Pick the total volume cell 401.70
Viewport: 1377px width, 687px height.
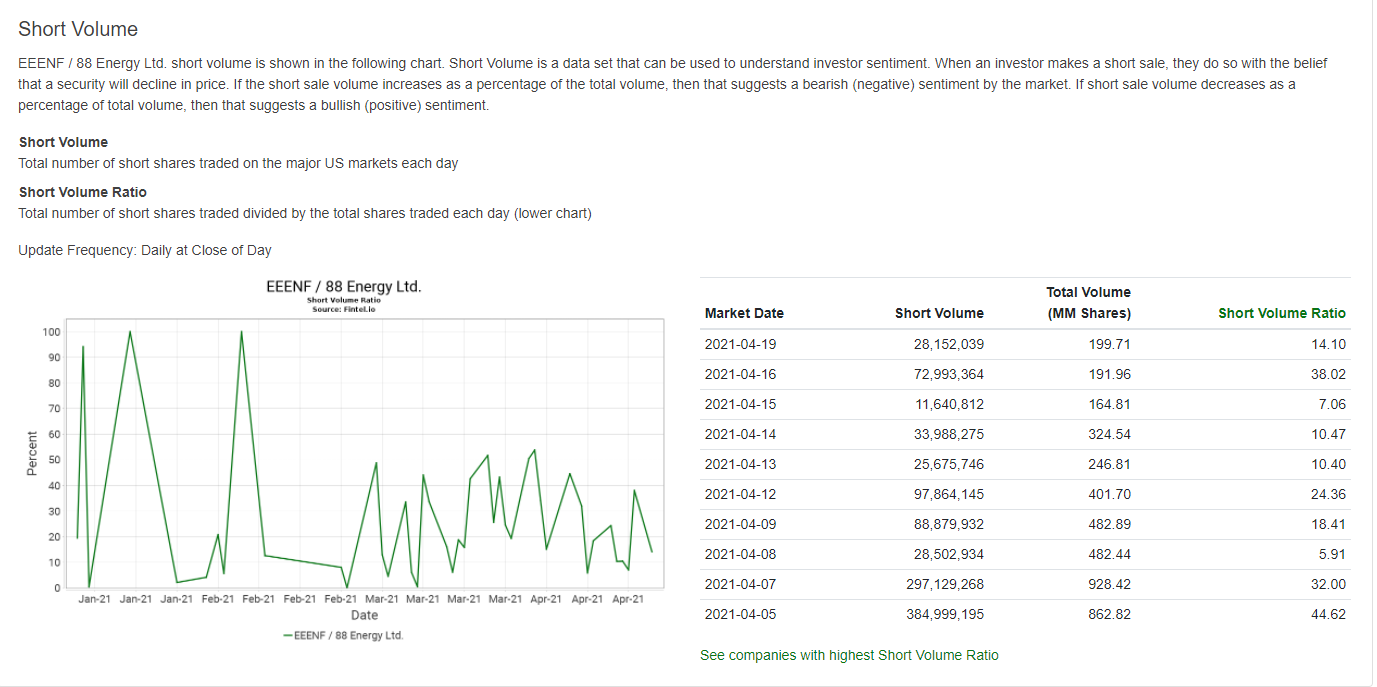(1110, 494)
